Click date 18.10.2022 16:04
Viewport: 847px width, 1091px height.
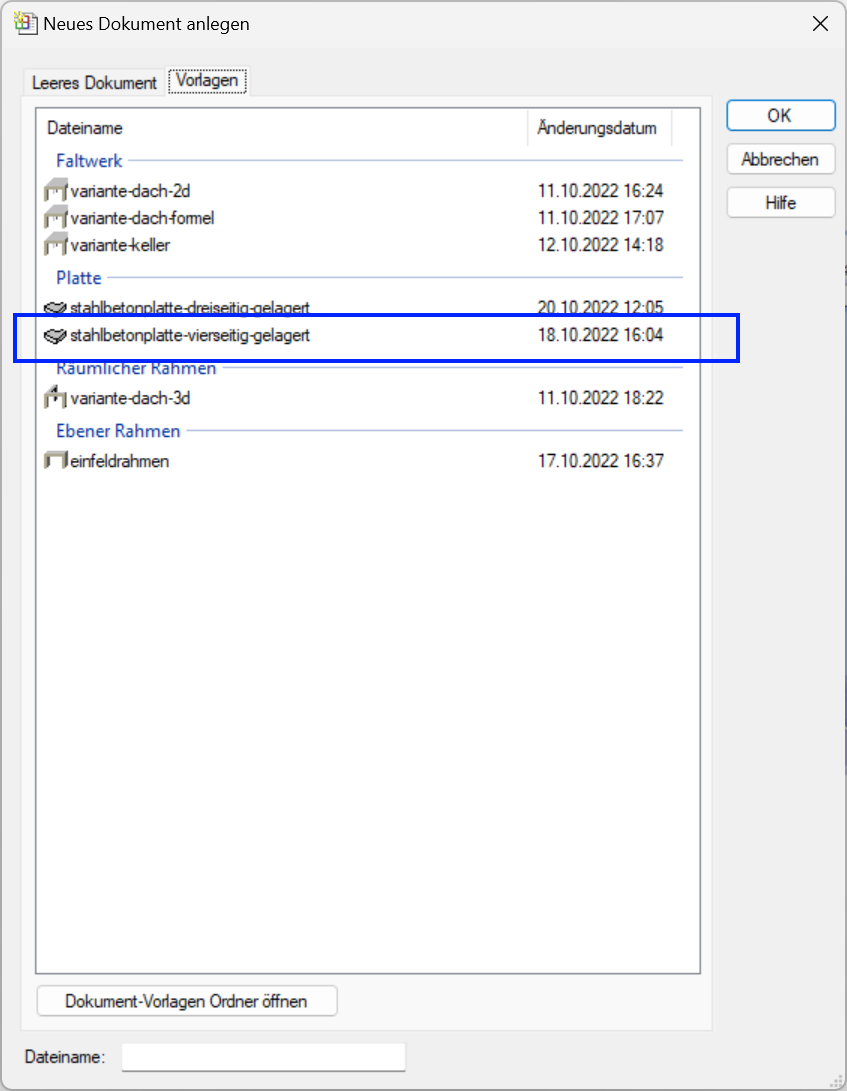(600, 335)
